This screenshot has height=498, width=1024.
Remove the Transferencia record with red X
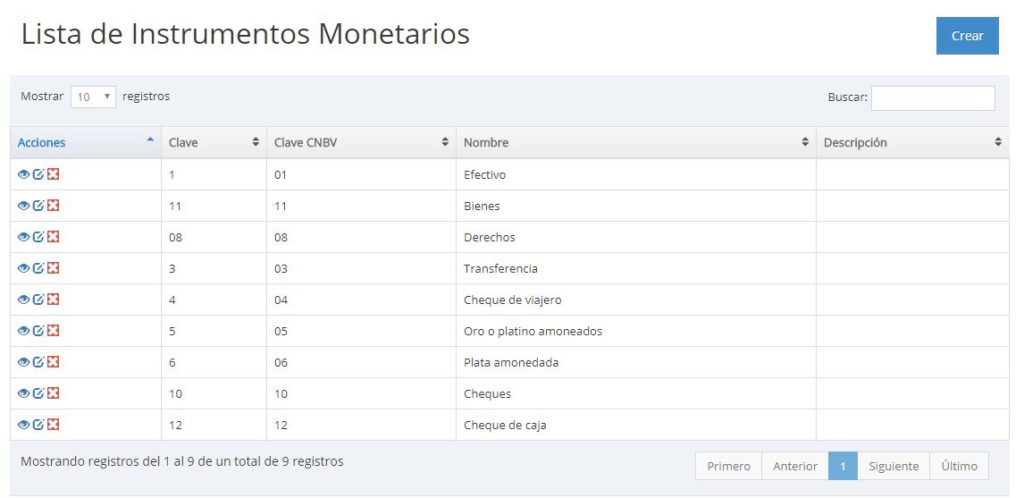[54, 268]
